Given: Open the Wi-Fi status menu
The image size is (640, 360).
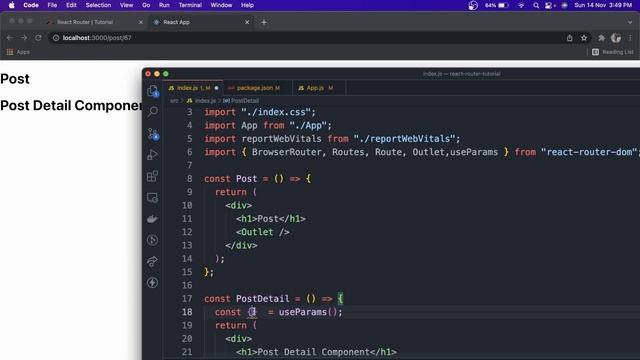Looking at the screenshot, I should click(521, 5).
